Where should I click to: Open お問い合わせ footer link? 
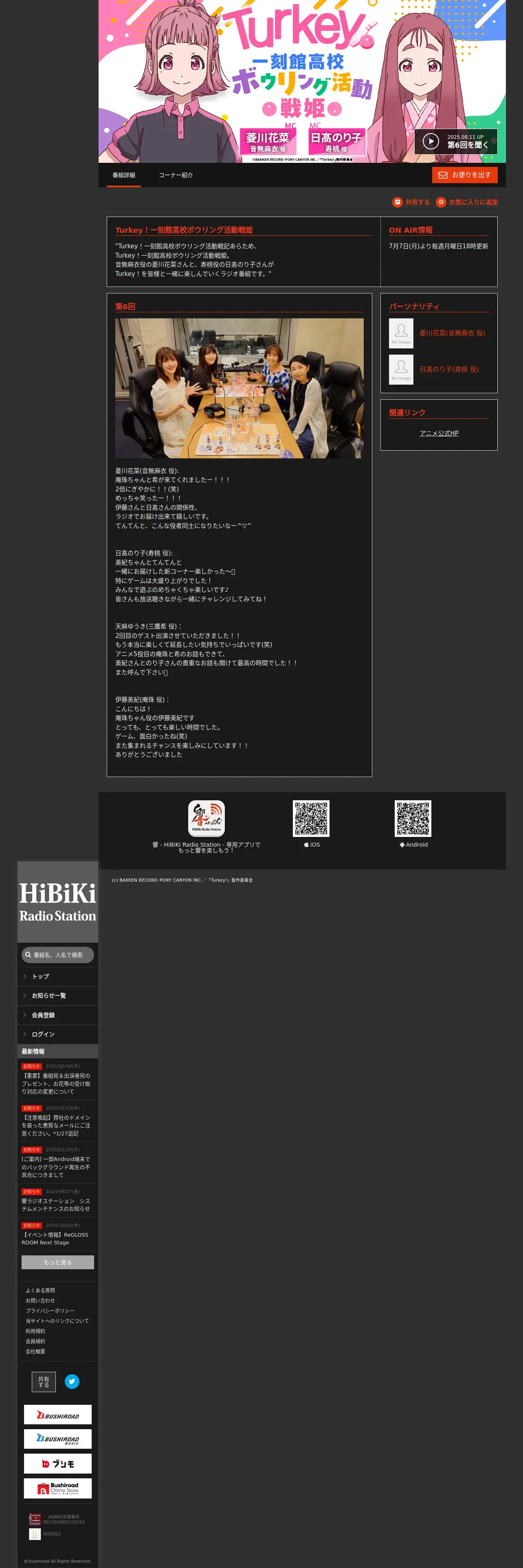coord(40,1301)
